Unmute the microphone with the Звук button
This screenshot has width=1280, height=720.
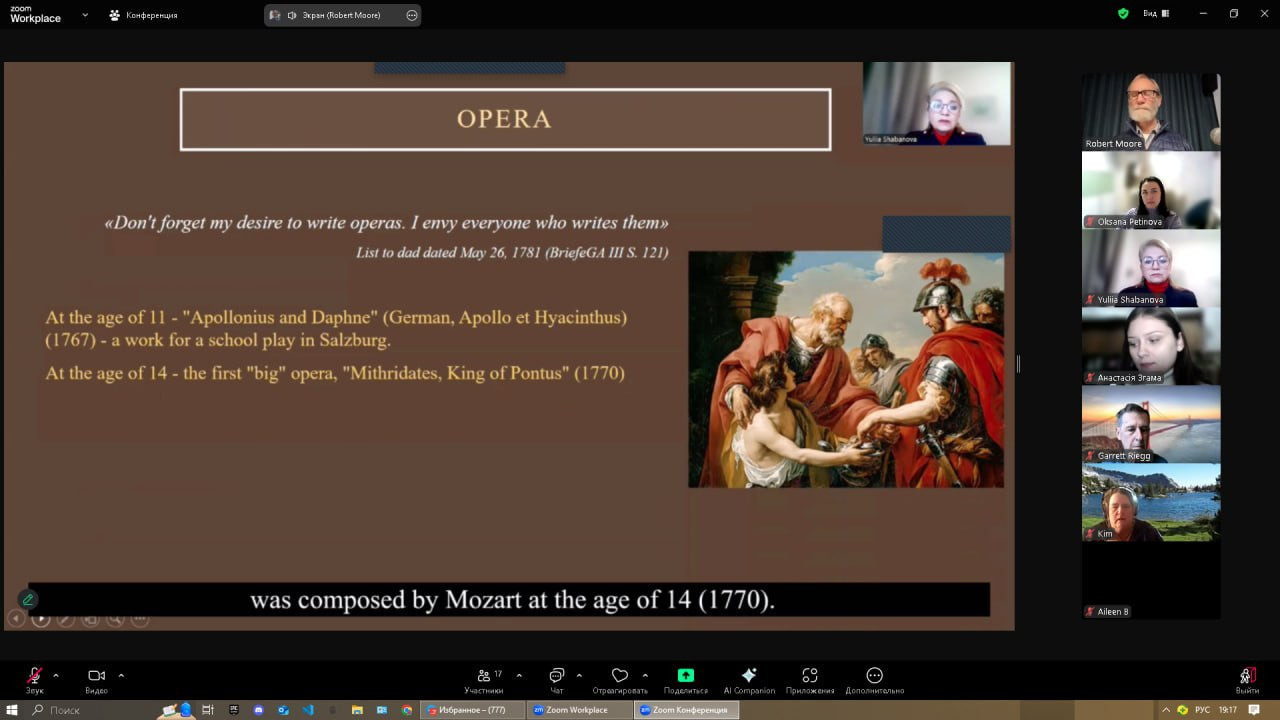[35, 680]
